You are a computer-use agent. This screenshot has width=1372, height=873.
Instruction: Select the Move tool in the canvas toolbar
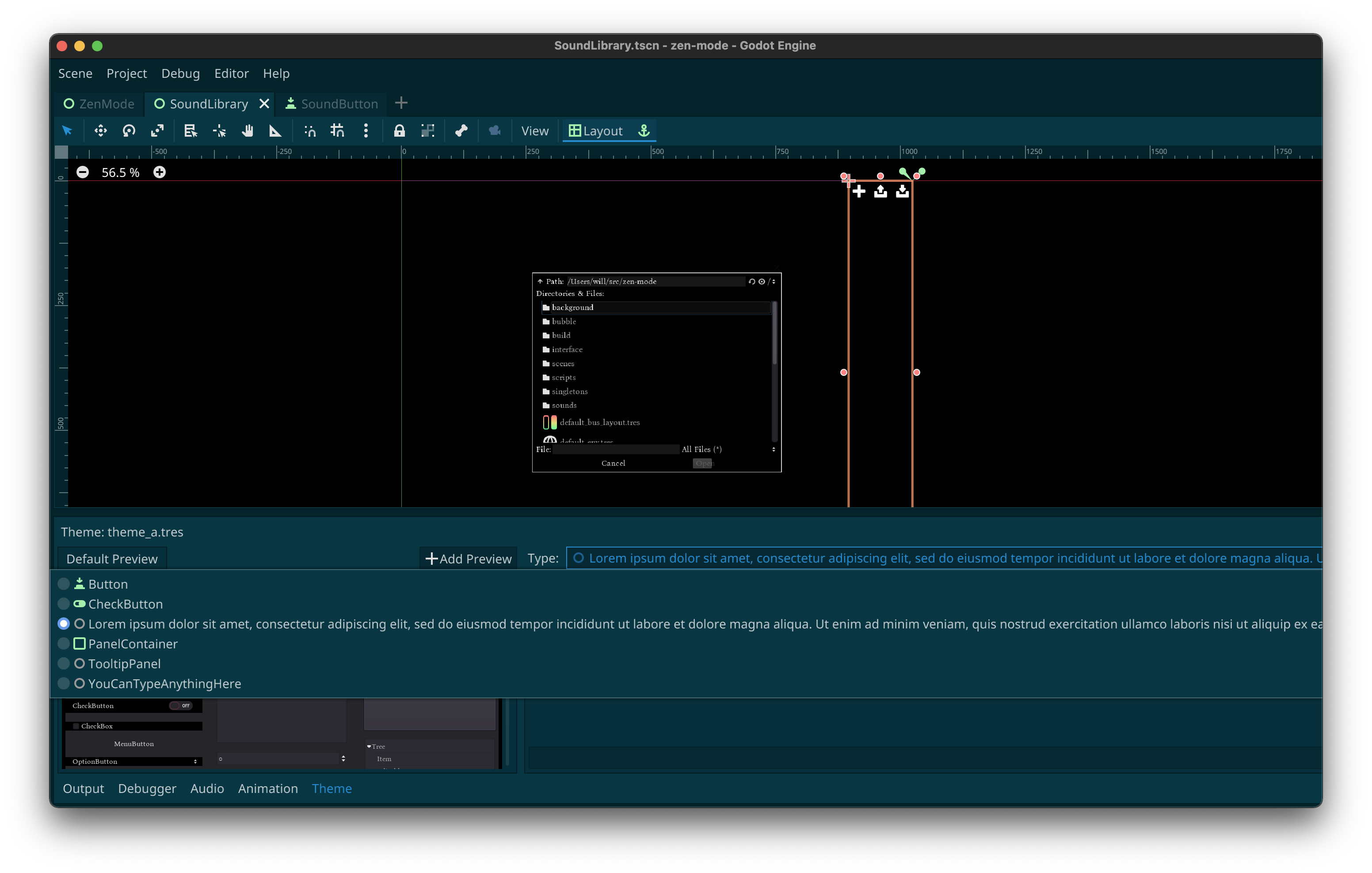(100, 130)
